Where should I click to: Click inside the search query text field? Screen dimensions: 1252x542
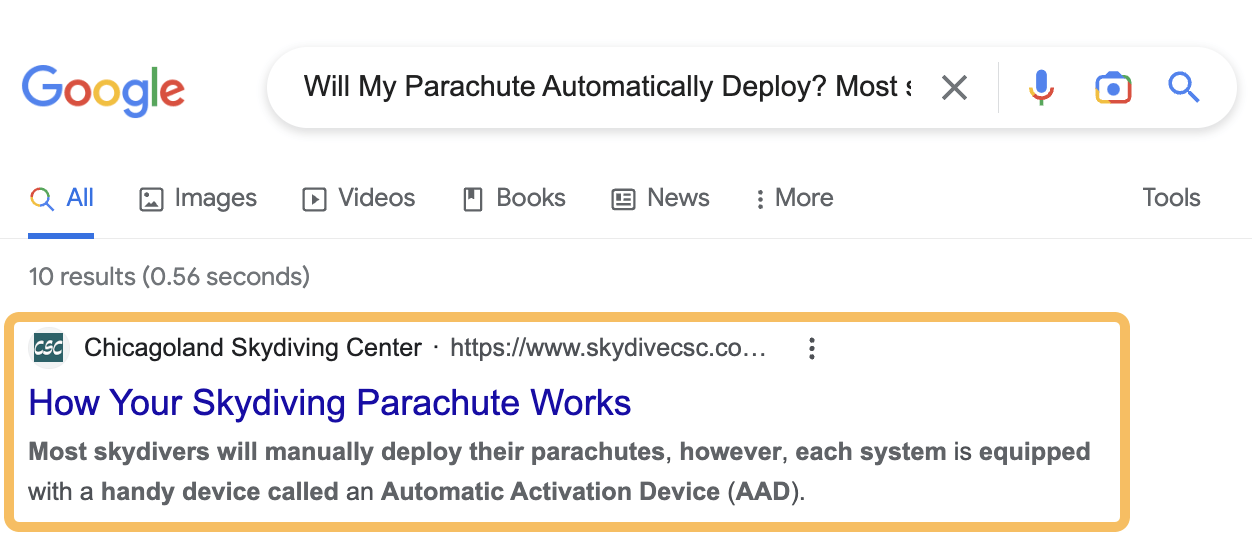tap(606, 88)
